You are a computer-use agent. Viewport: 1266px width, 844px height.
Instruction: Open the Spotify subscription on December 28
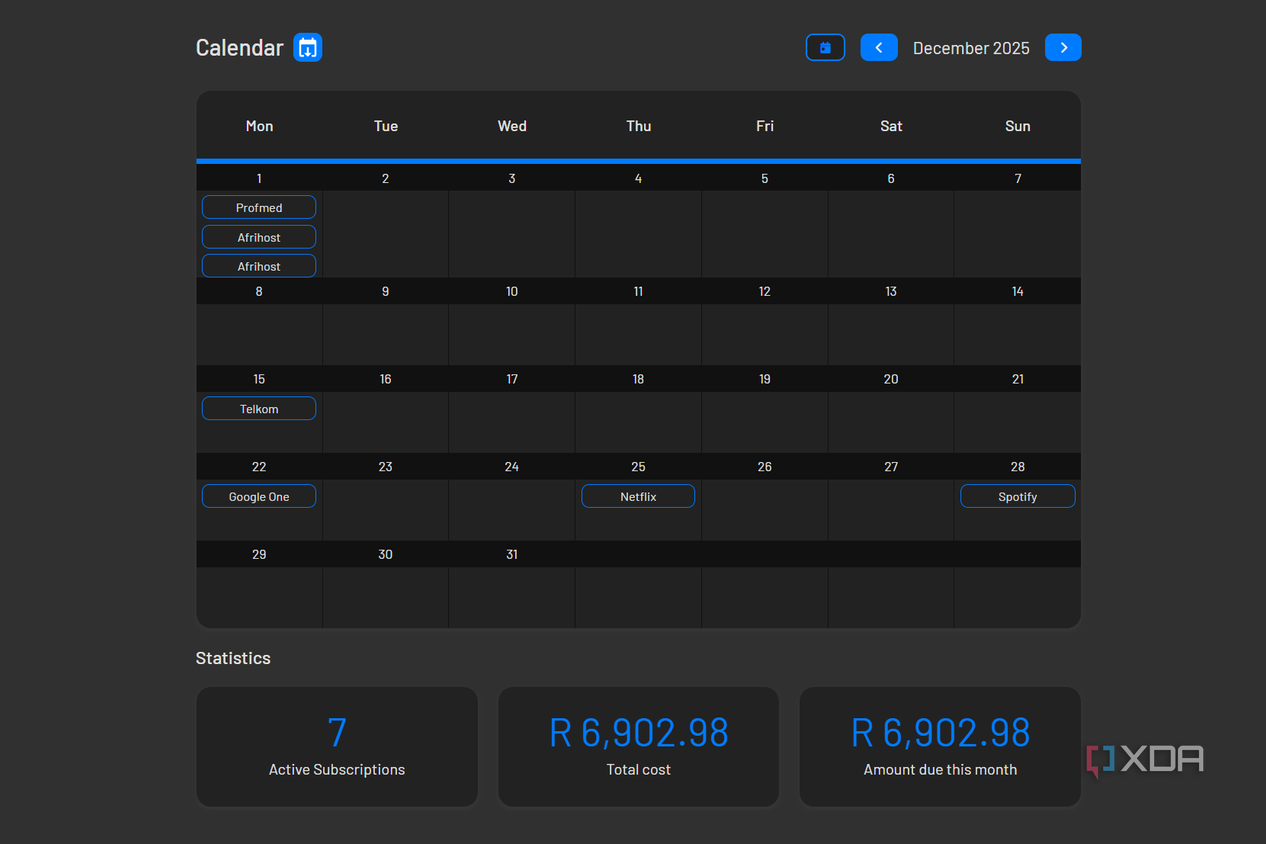click(x=1018, y=497)
